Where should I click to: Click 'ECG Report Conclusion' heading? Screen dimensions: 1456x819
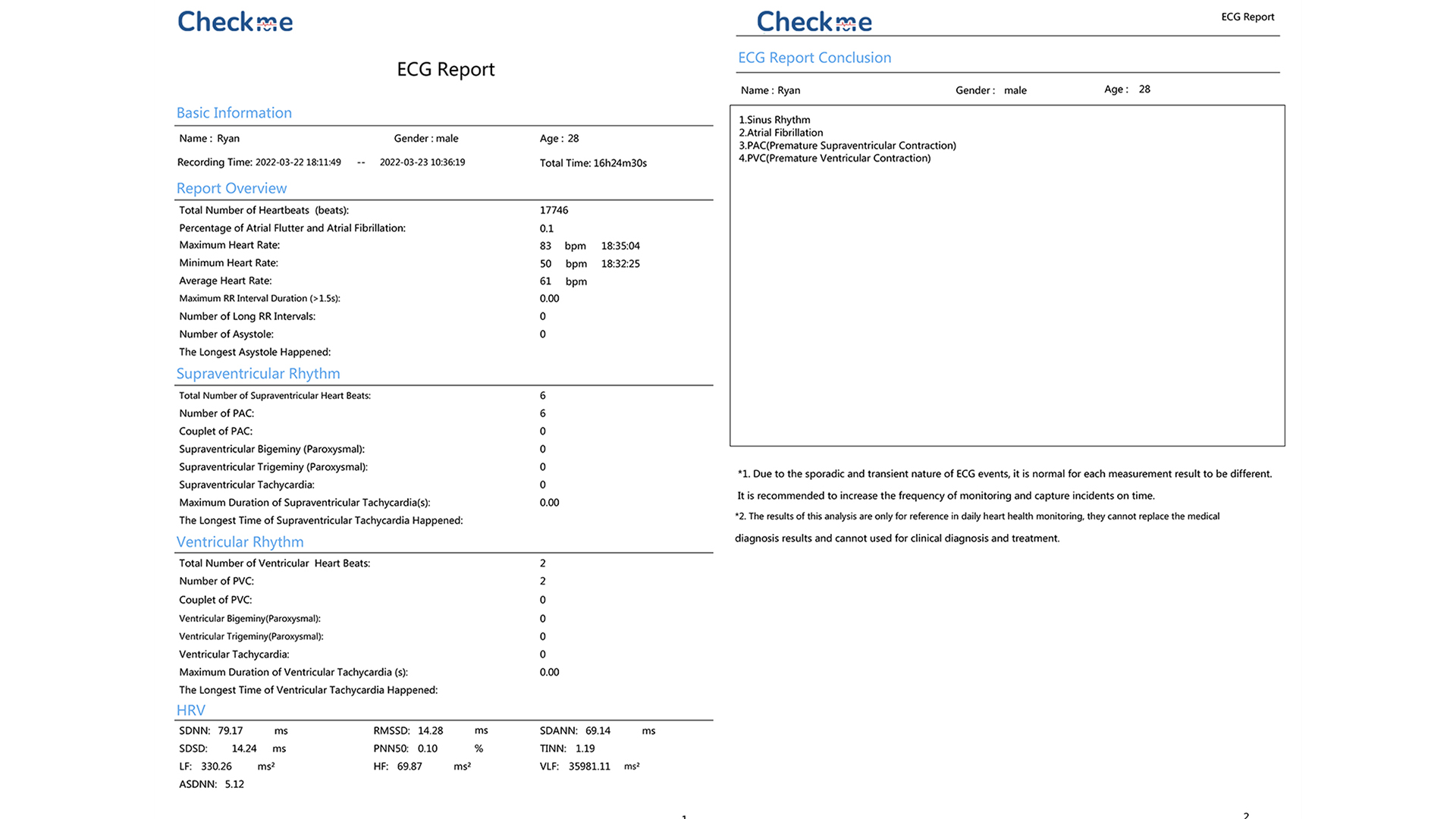[x=814, y=58]
